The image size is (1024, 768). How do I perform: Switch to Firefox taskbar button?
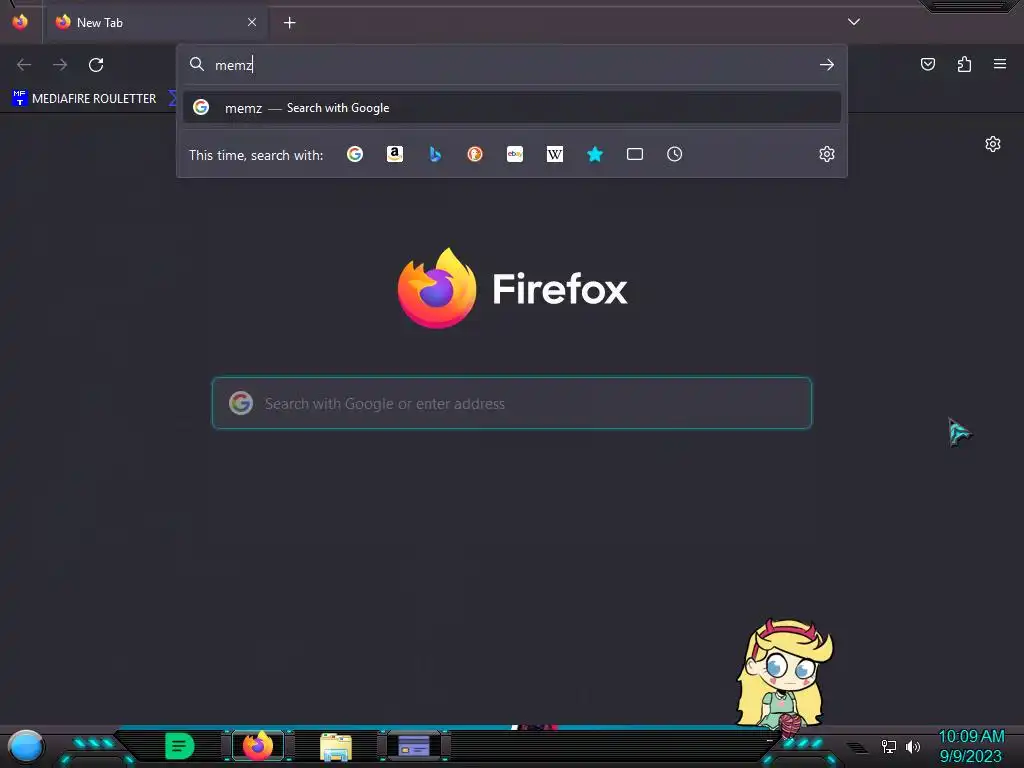[258, 746]
